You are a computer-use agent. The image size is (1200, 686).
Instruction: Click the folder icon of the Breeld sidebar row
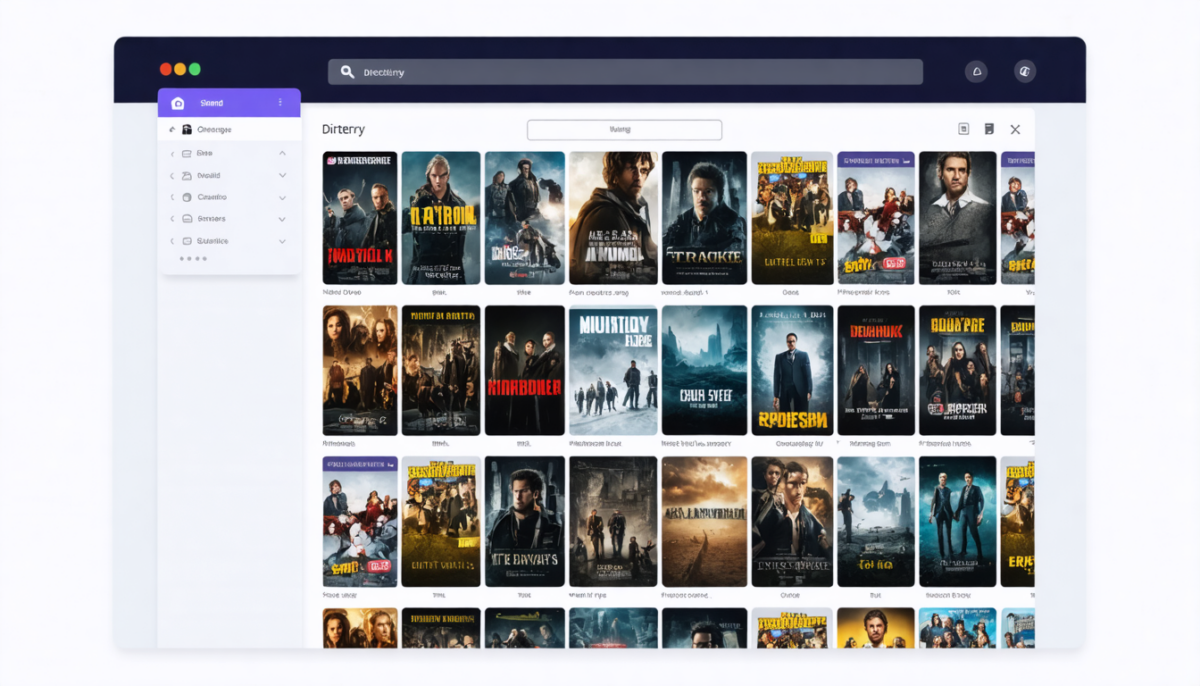[x=187, y=175]
